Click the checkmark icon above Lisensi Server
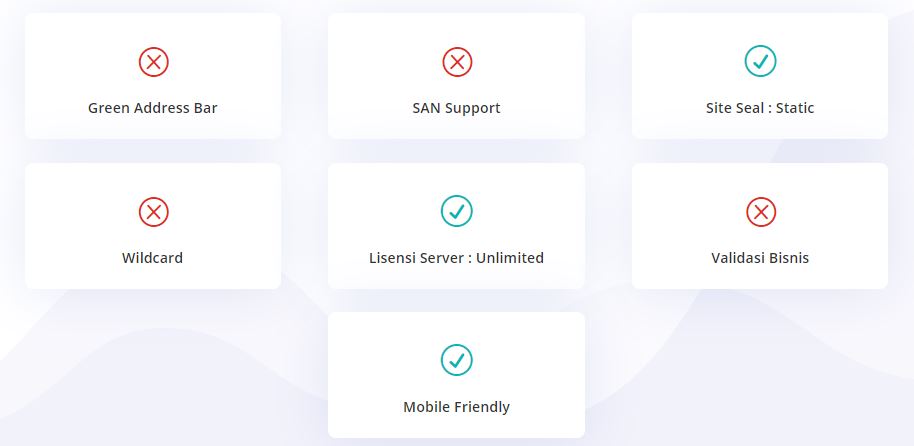The height and width of the screenshot is (446, 914). click(x=457, y=211)
